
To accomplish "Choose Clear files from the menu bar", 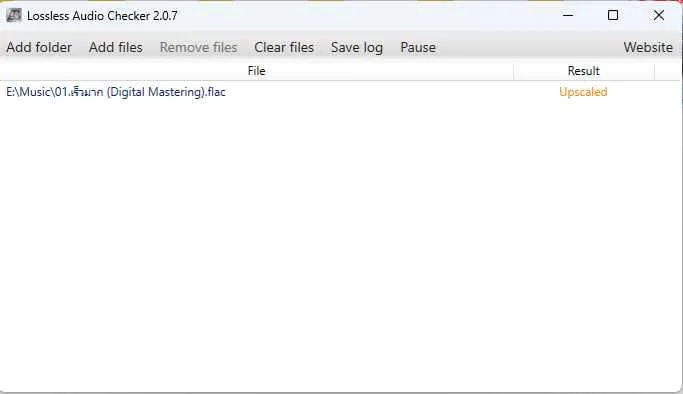I will pyautogui.click(x=284, y=47).
